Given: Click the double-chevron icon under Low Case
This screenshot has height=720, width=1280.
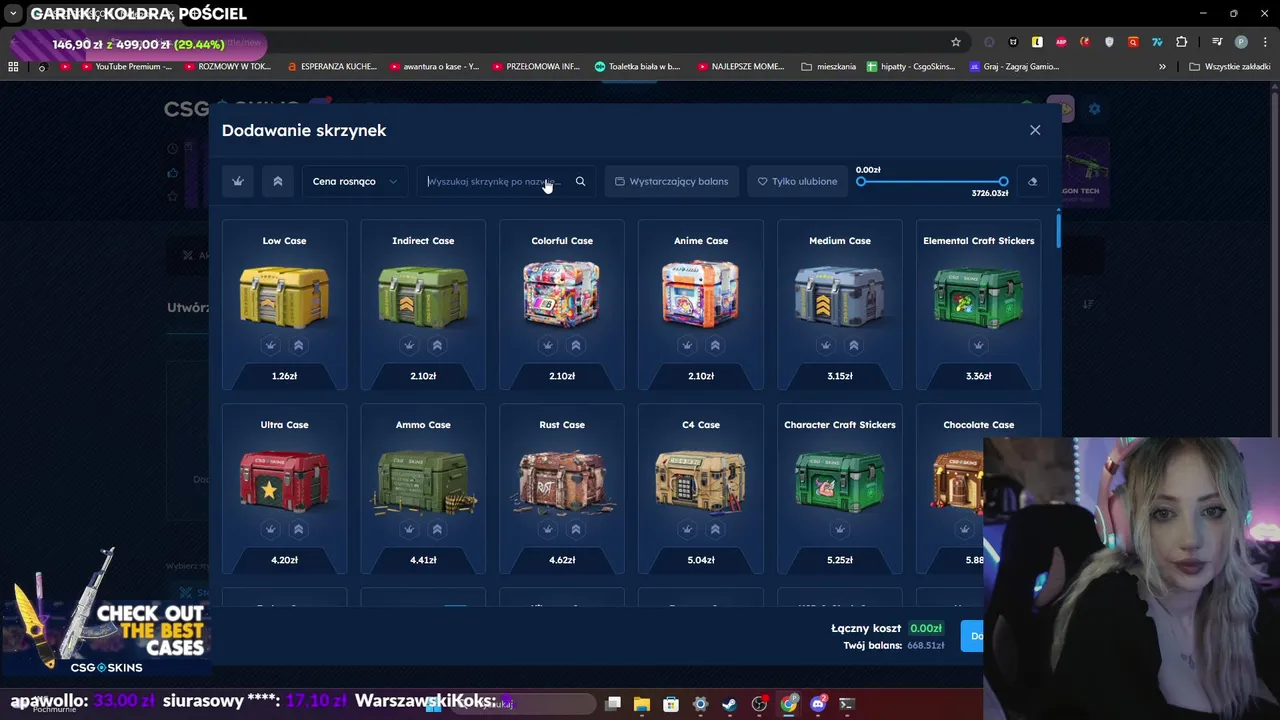Looking at the screenshot, I should pyautogui.click(x=298, y=345).
